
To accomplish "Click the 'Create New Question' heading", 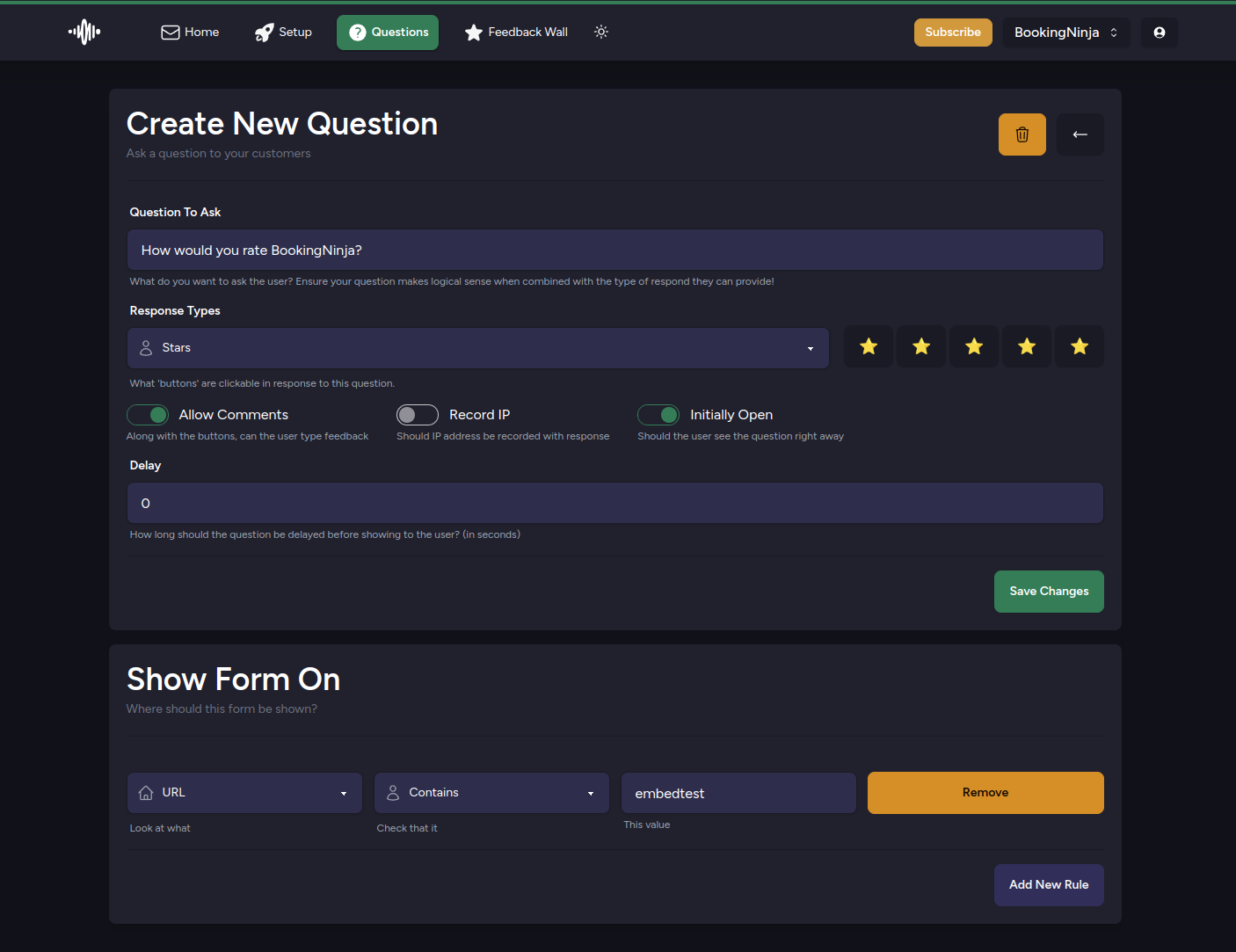I will (x=282, y=124).
